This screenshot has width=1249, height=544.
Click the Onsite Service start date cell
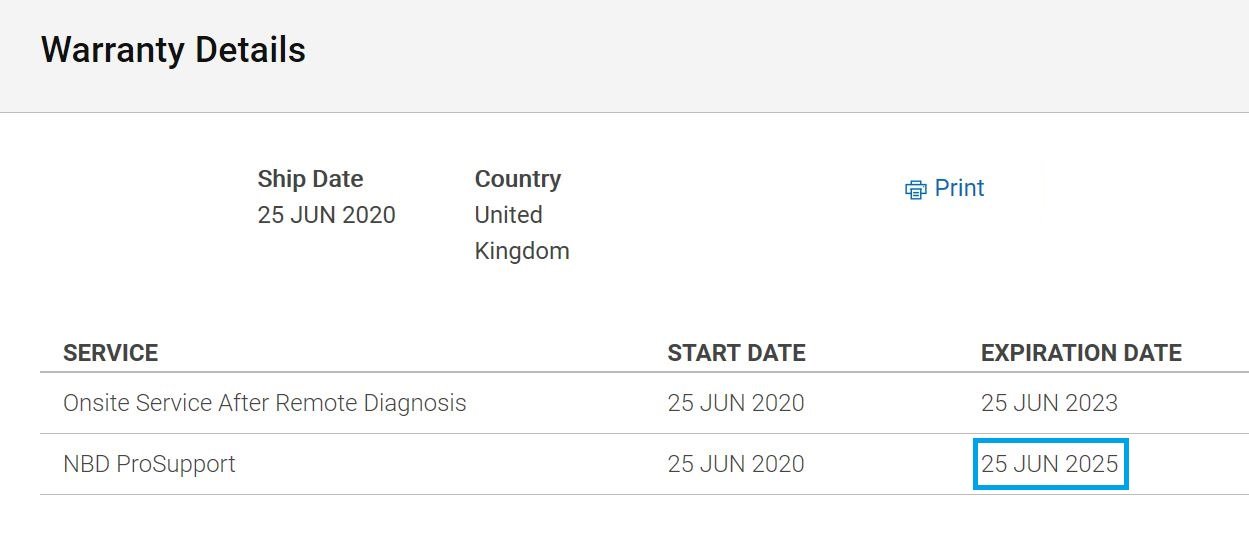point(736,403)
